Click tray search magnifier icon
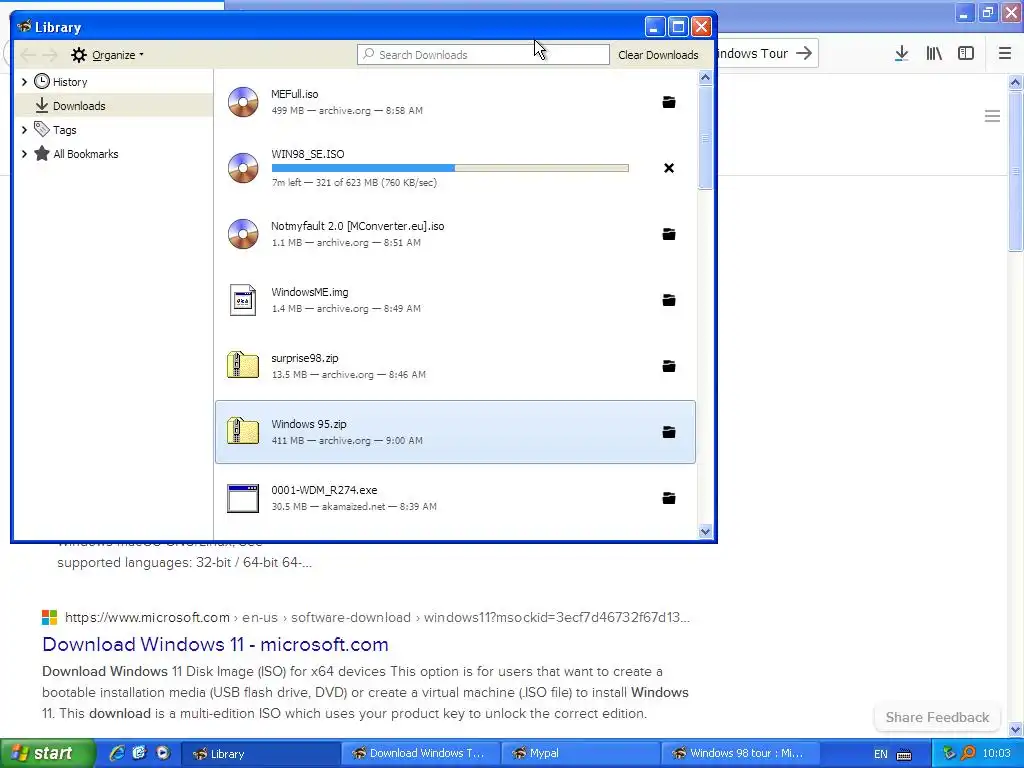This screenshot has width=1024, height=768. pos(968,753)
